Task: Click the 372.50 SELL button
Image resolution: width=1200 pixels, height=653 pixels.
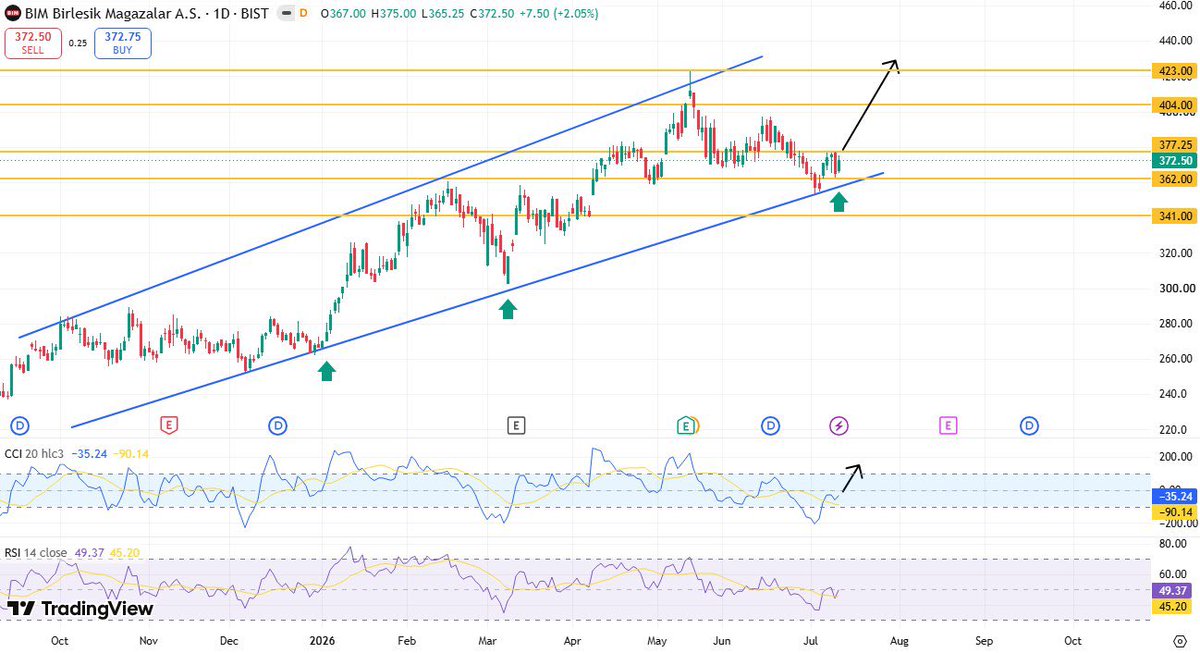Action: [x=33, y=43]
